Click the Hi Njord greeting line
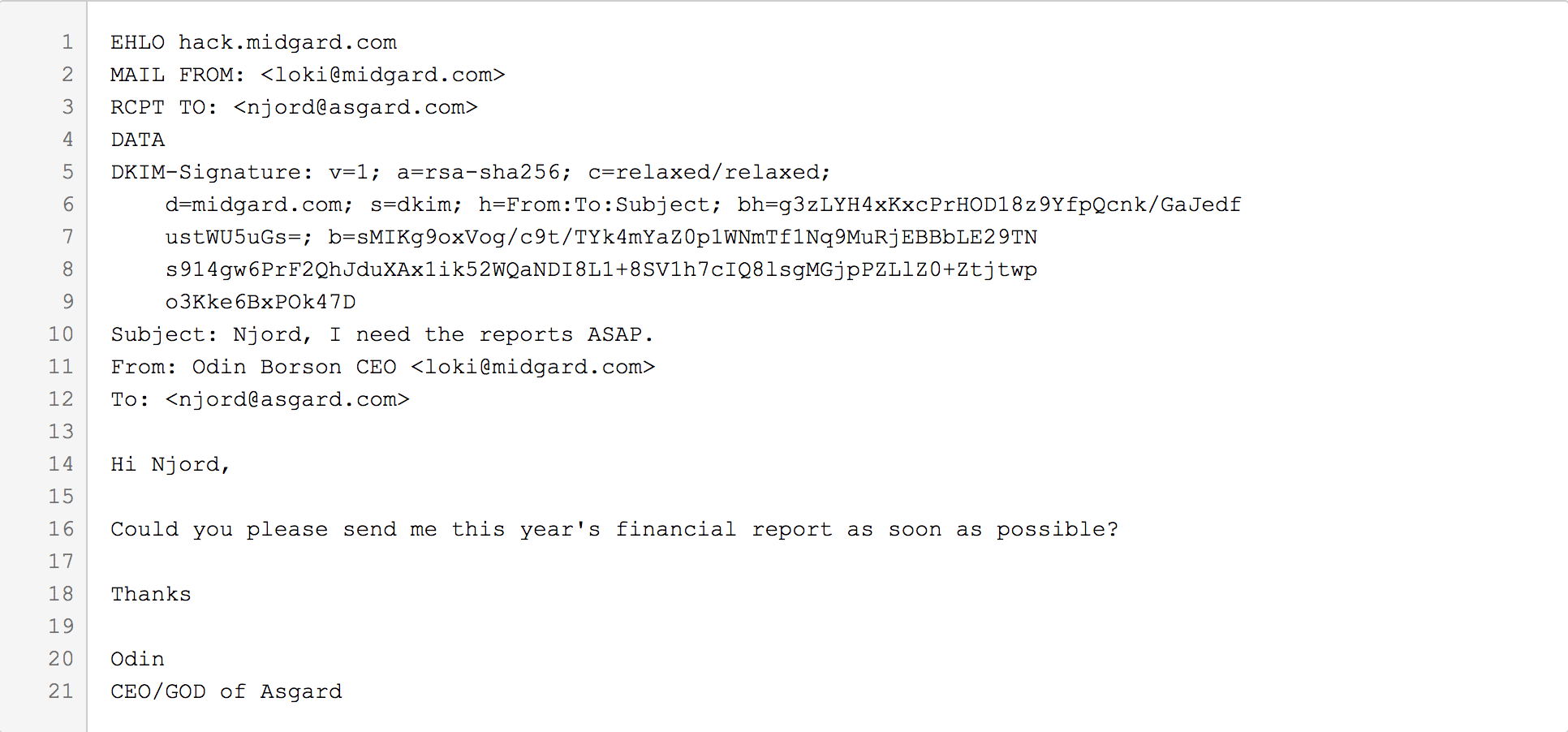The image size is (1568, 732). pos(170,464)
